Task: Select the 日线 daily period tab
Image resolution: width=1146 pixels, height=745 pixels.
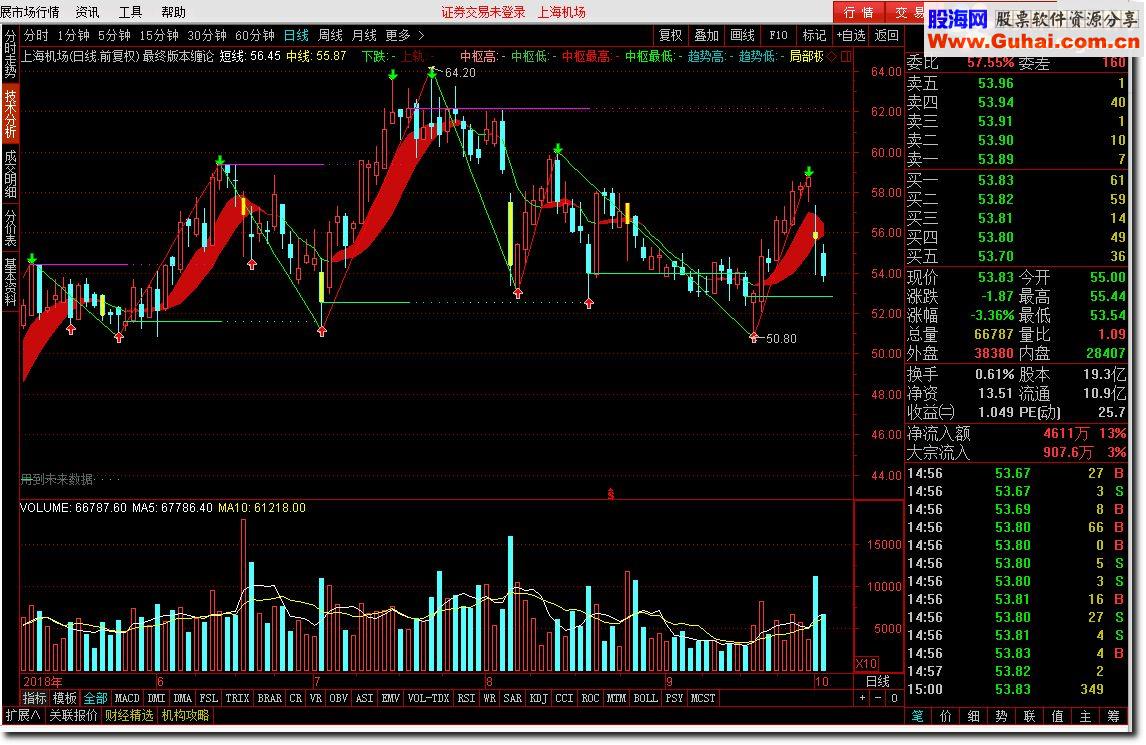Action: (296, 35)
